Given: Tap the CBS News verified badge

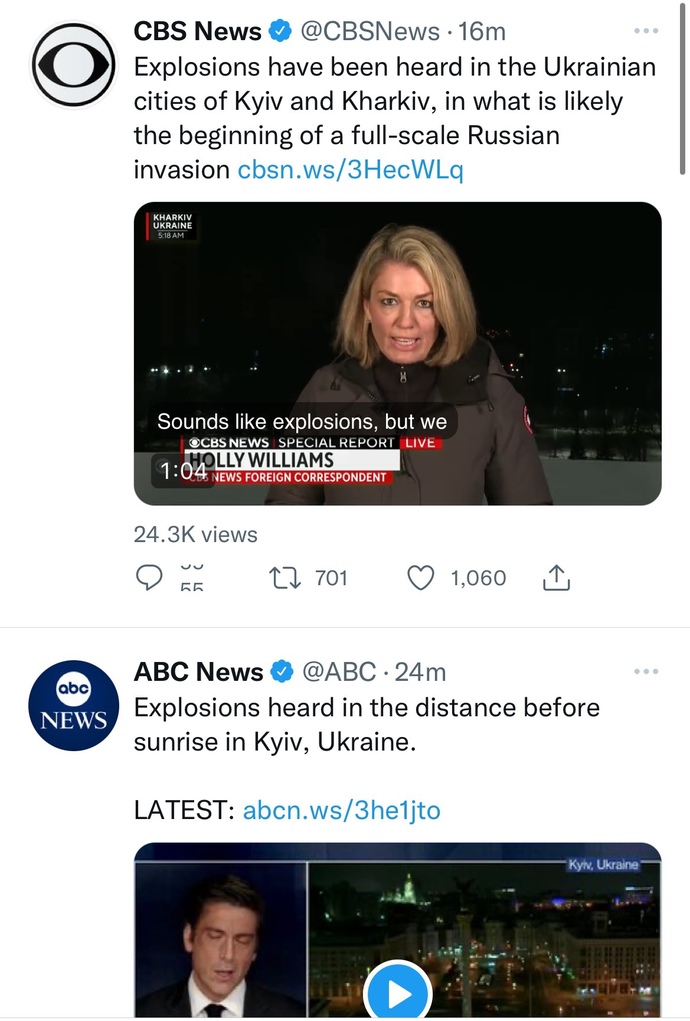Looking at the screenshot, I should click(281, 31).
